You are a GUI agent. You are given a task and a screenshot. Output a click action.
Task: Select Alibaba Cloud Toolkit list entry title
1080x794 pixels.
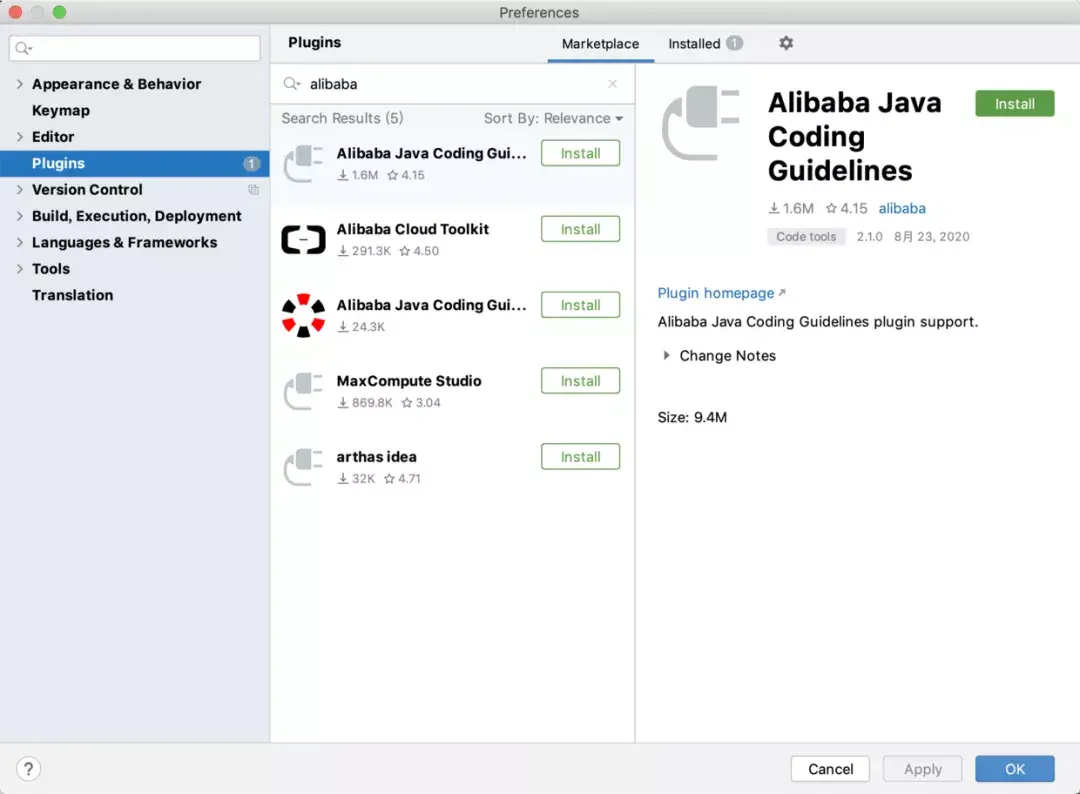413,229
